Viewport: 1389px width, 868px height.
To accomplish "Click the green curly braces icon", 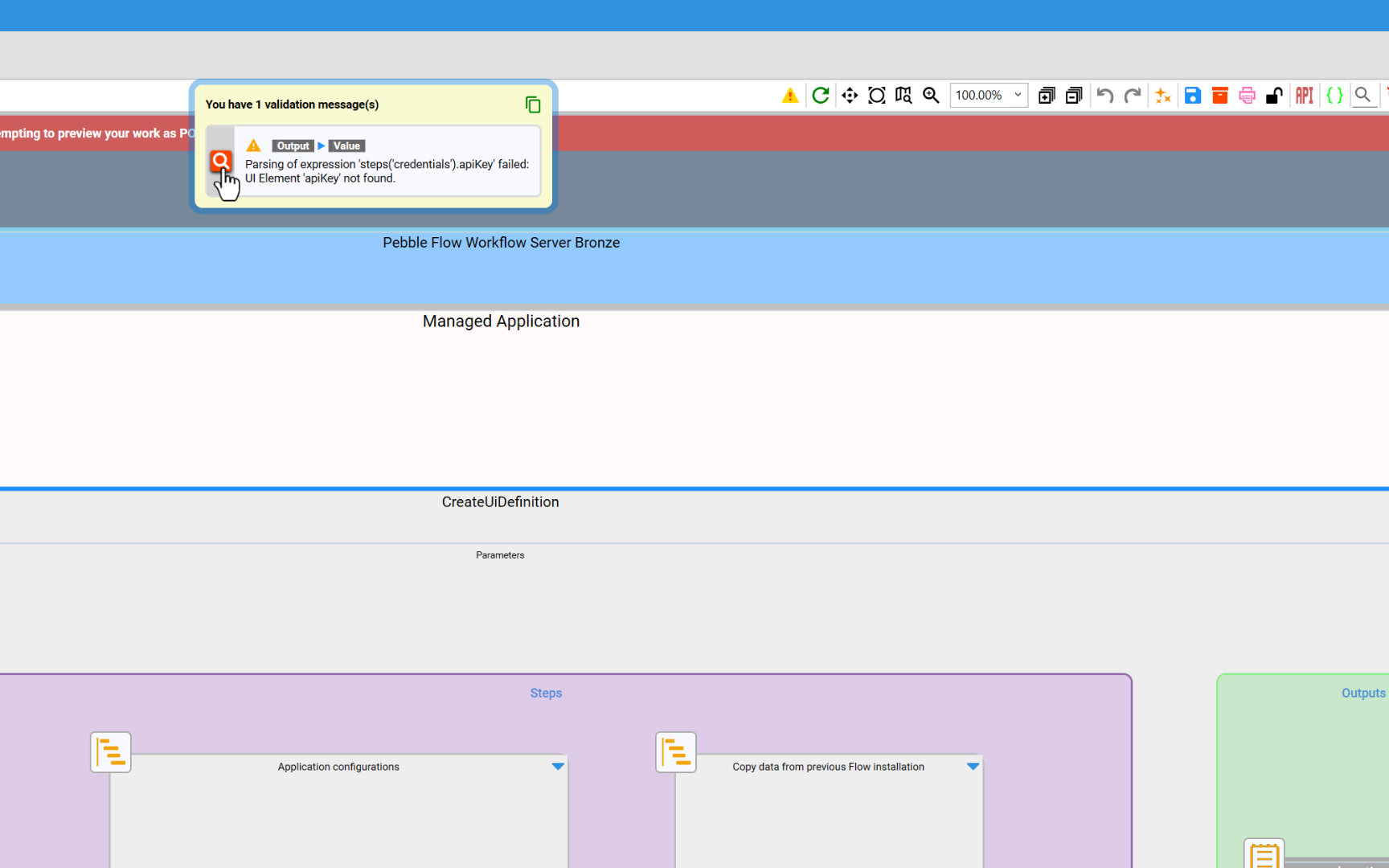I will click(1334, 96).
